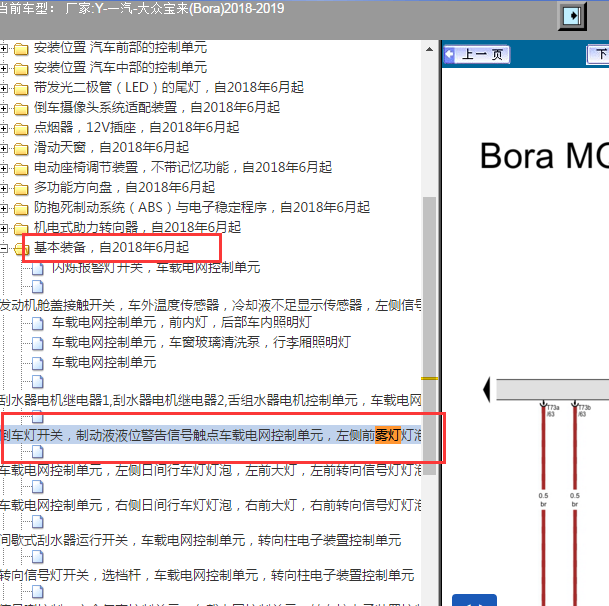Open 倒车灯开关，制动液液位警告 entry
This screenshot has width=609, height=606.
point(211,435)
